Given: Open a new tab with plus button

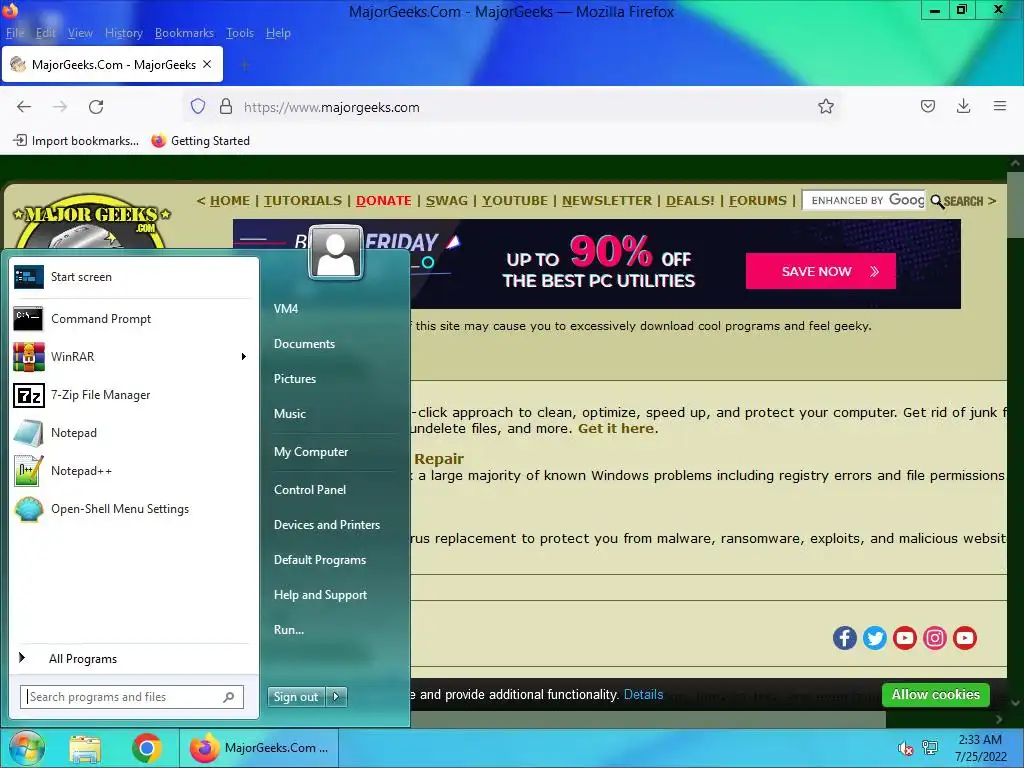Looking at the screenshot, I should 245,65.
